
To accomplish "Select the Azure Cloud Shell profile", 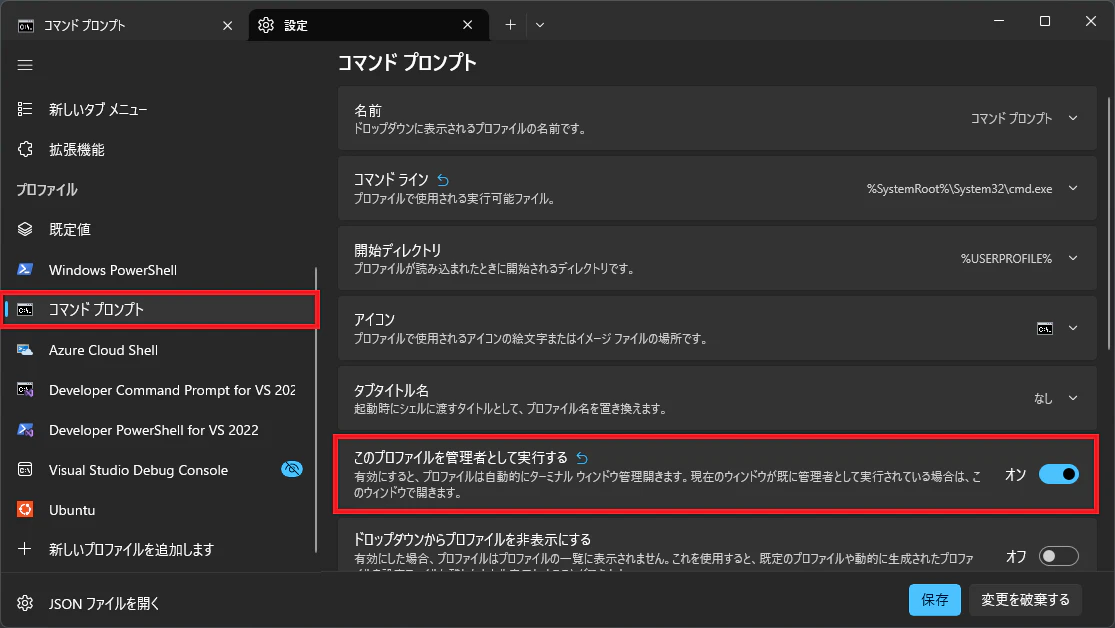I will [159, 350].
